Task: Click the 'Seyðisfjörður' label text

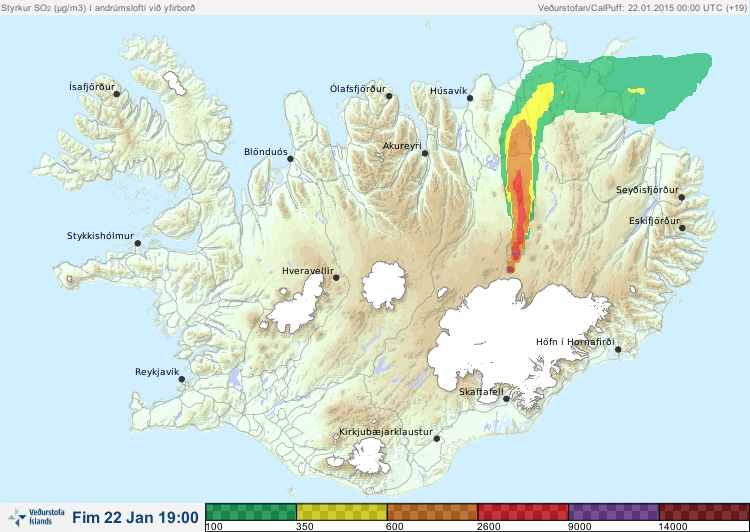Action: pos(647,190)
